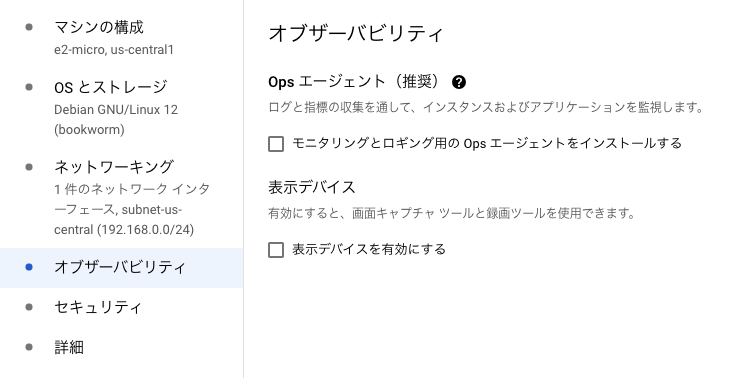
Task: Click the gray dot next to マシンの構成
Action: [29, 27]
